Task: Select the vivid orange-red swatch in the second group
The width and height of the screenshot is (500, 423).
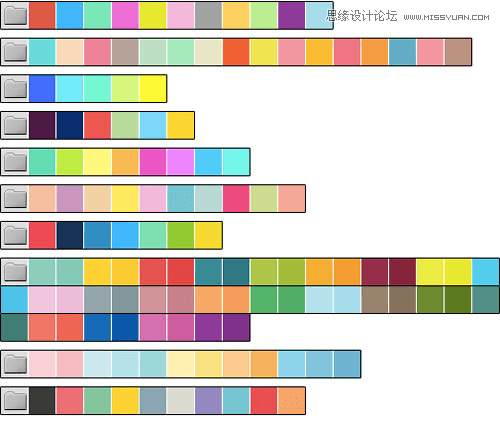Action: [236, 52]
